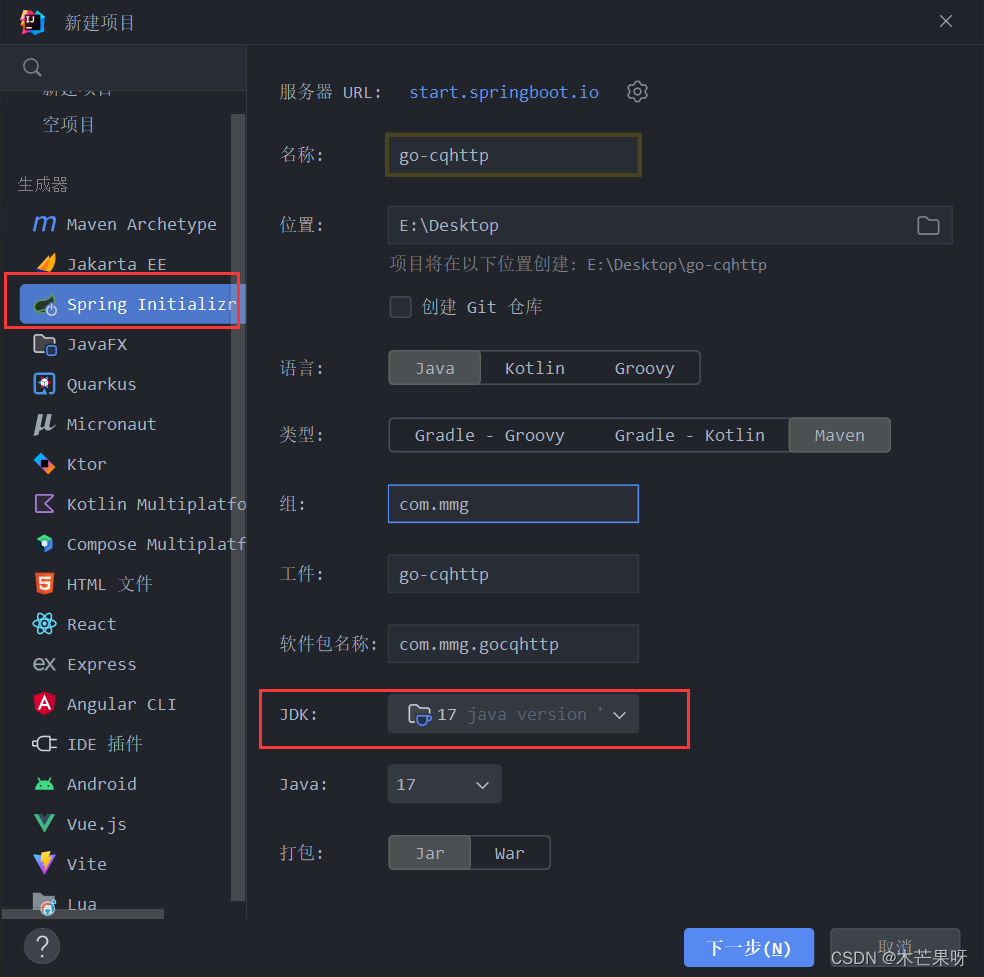
Task: Choose the HTML5 file icon
Action: pyautogui.click(x=44, y=584)
